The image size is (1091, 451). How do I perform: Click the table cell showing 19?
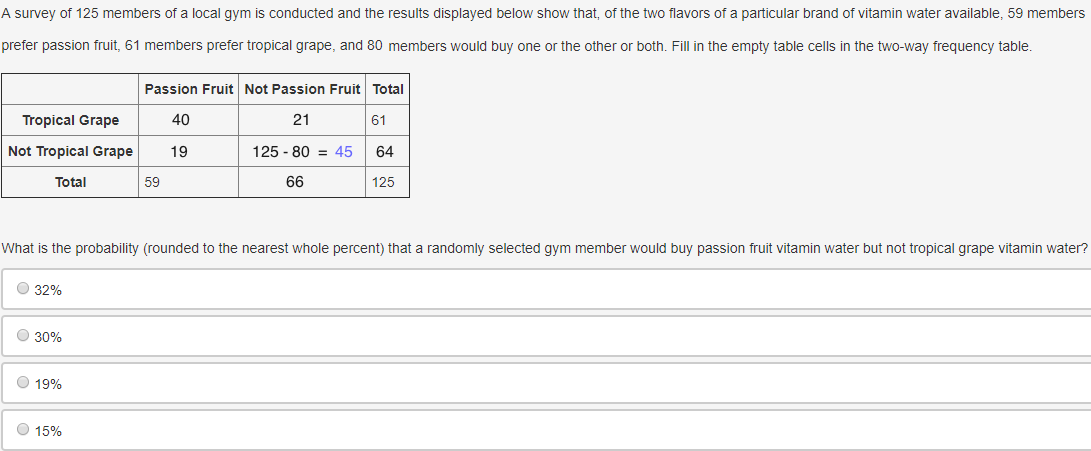pos(179,152)
